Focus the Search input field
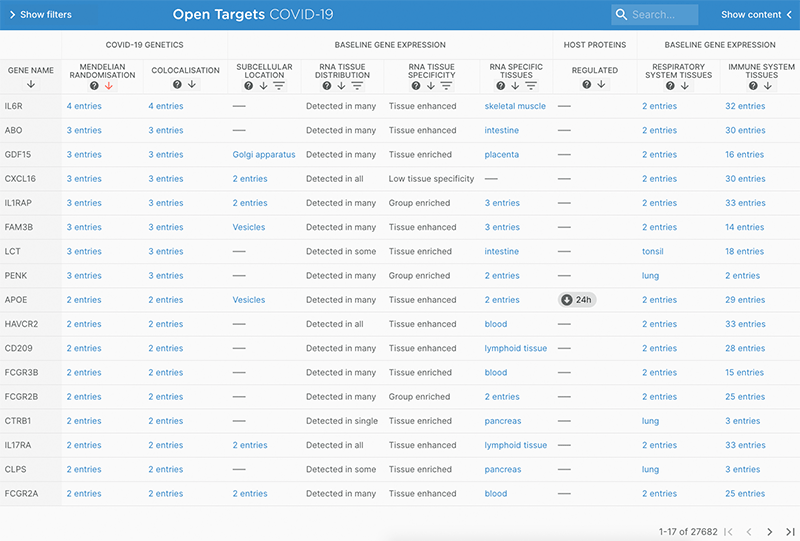800x541 pixels. [655, 14]
